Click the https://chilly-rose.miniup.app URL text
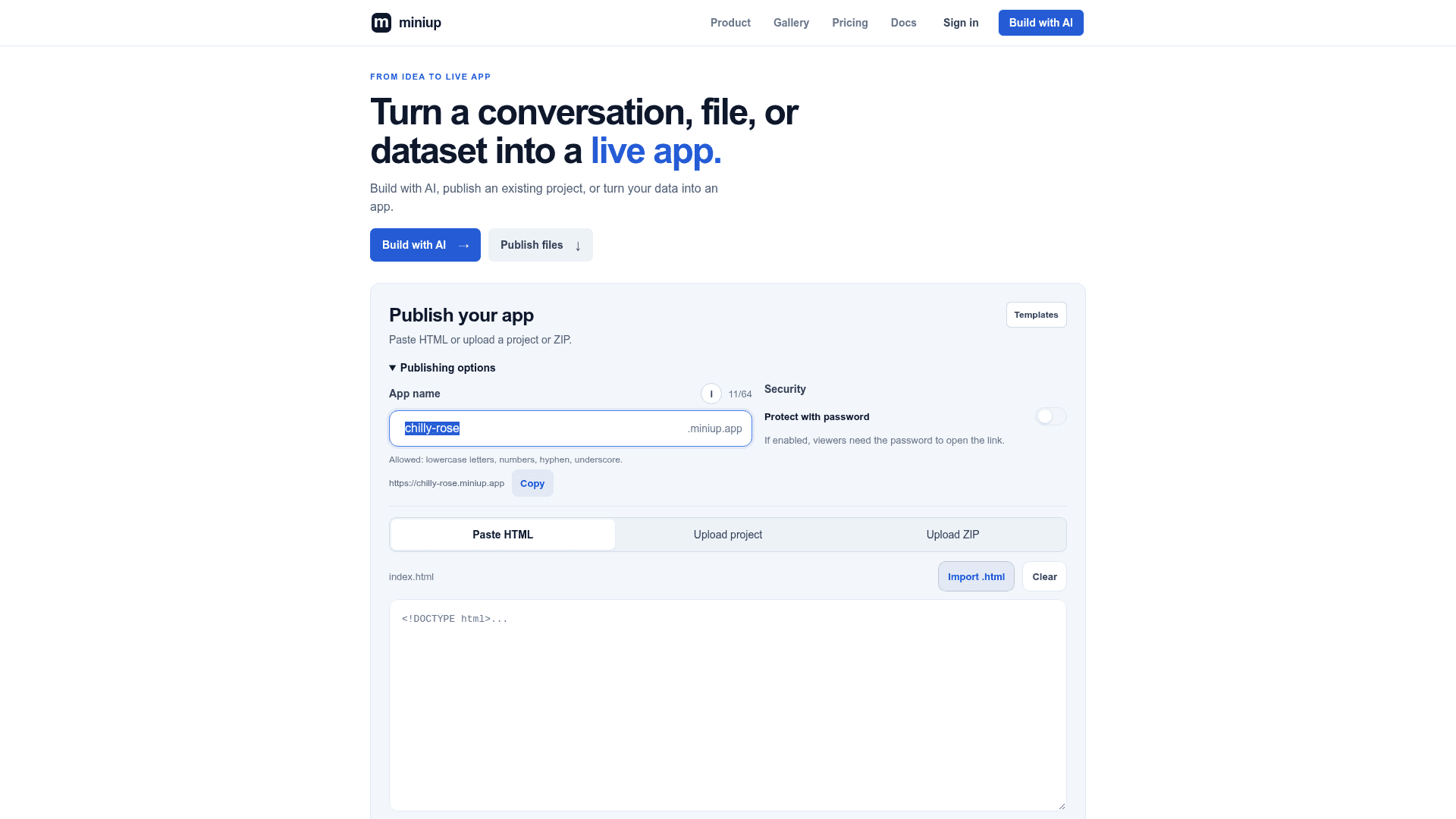Image resolution: width=1456 pixels, height=819 pixels. tap(447, 483)
